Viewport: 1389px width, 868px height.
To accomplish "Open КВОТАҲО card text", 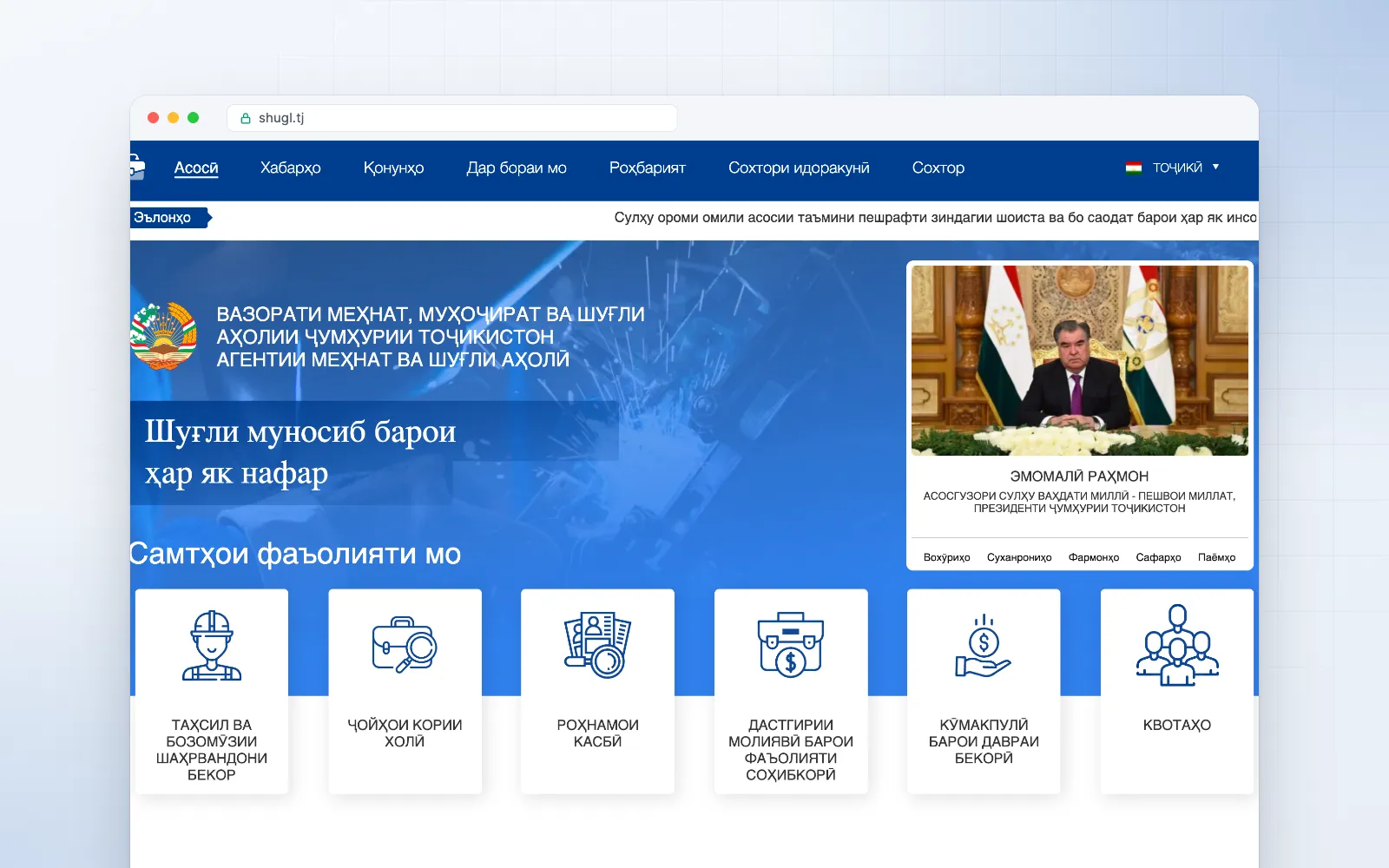I will pos(1177,725).
